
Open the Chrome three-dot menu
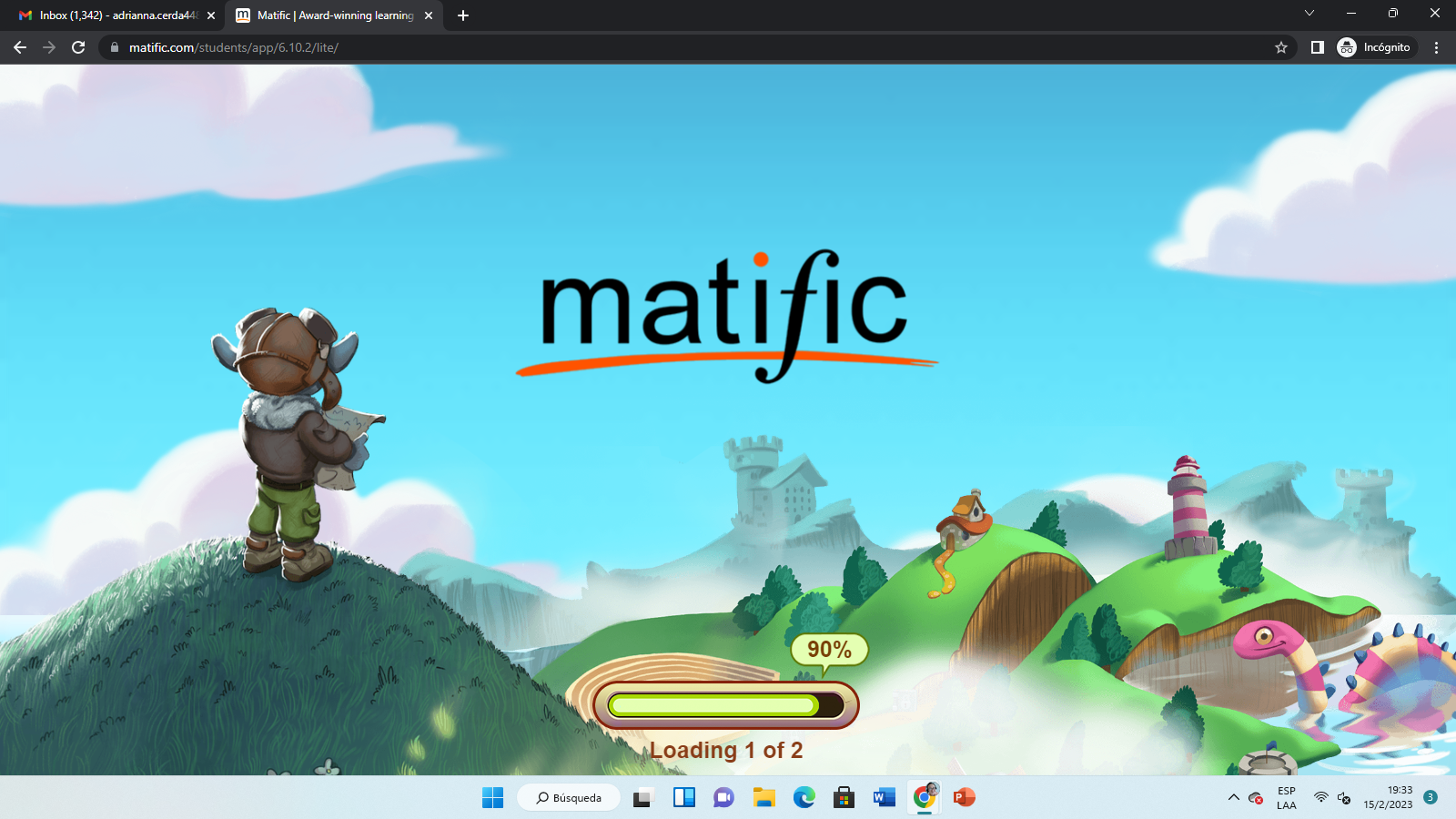[1437, 47]
